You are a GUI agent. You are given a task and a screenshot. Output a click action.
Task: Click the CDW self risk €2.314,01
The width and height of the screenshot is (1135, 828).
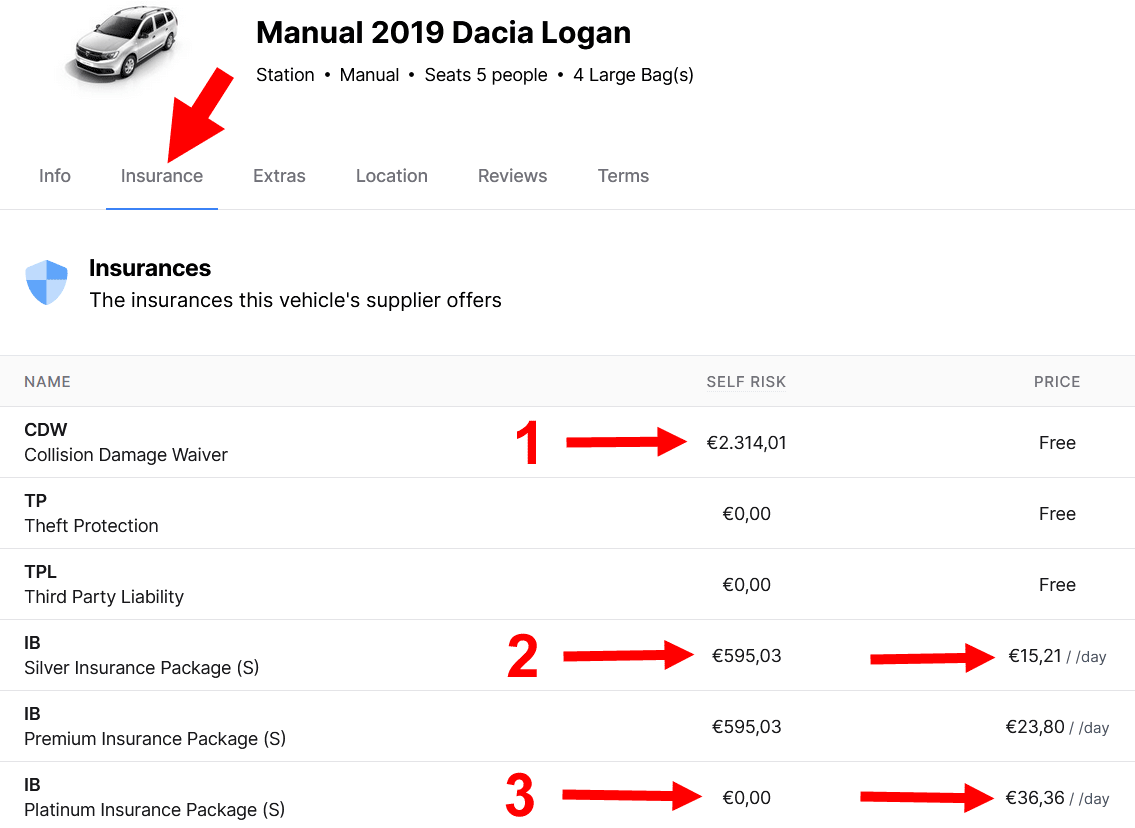[746, 442]
